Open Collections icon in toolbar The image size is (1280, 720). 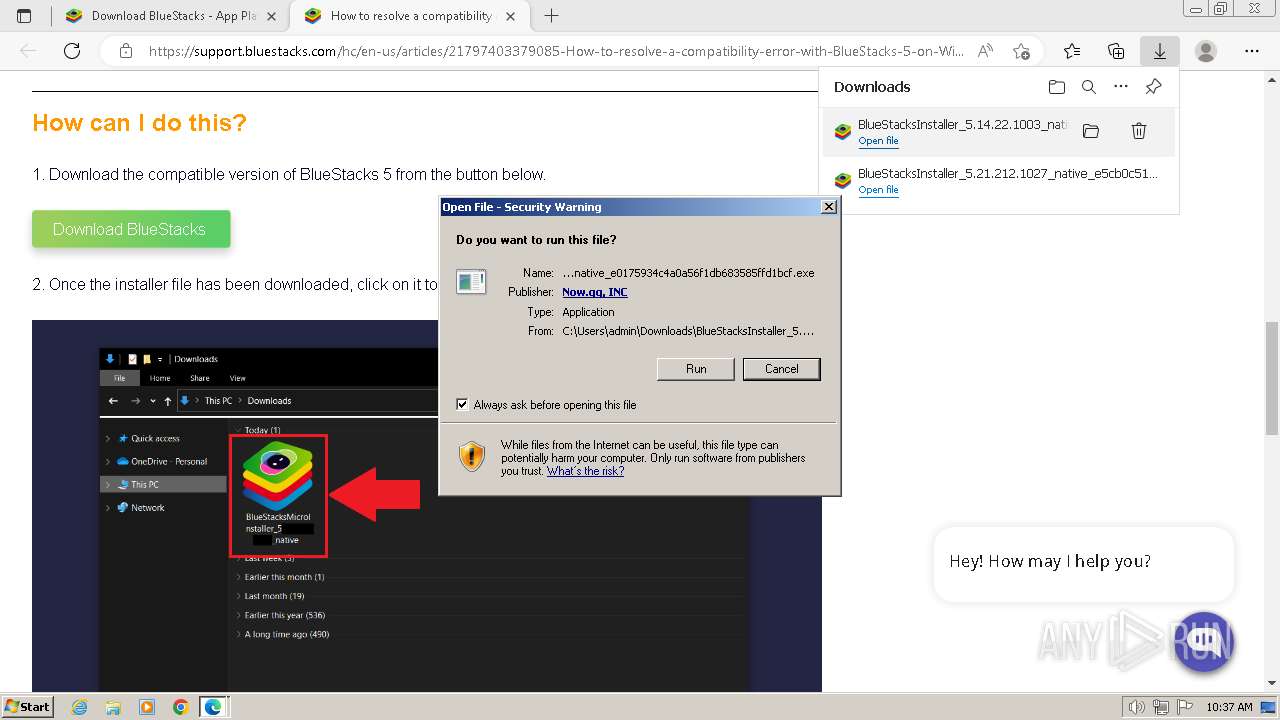tap(1116, 51)
